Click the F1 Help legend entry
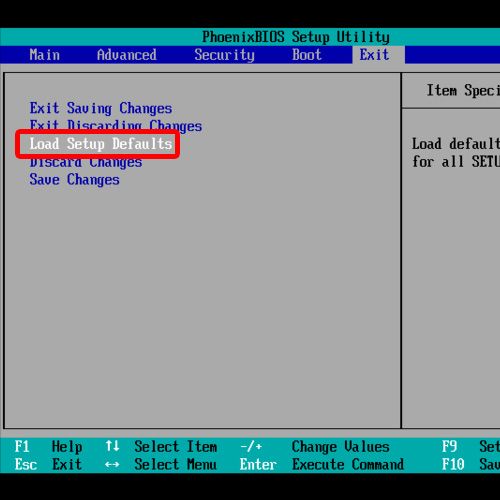 (49, 447)
